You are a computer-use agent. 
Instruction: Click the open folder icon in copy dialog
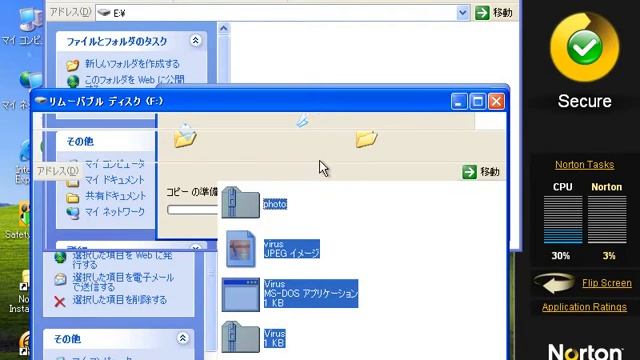(185, 135)
